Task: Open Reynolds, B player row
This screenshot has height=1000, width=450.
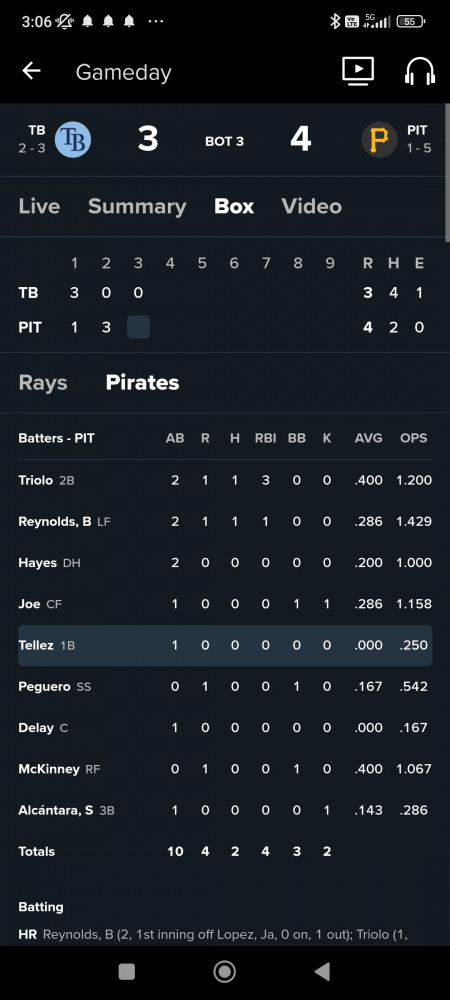Action: 225,522
